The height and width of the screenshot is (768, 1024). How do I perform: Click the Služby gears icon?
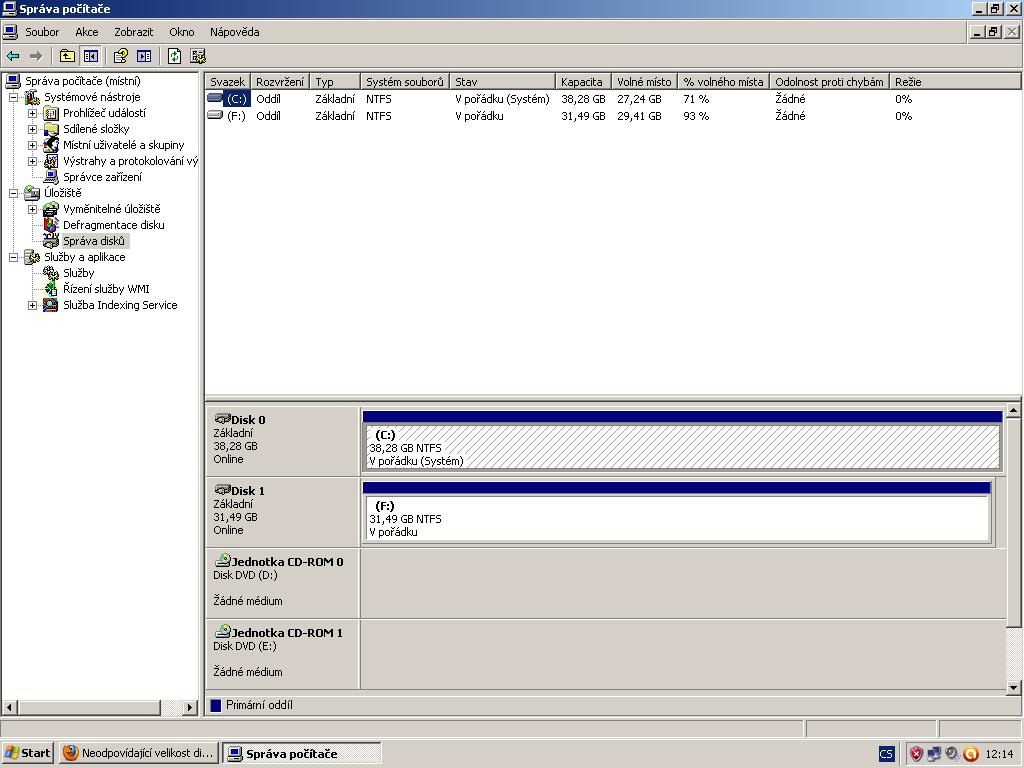tap(51, 272)
